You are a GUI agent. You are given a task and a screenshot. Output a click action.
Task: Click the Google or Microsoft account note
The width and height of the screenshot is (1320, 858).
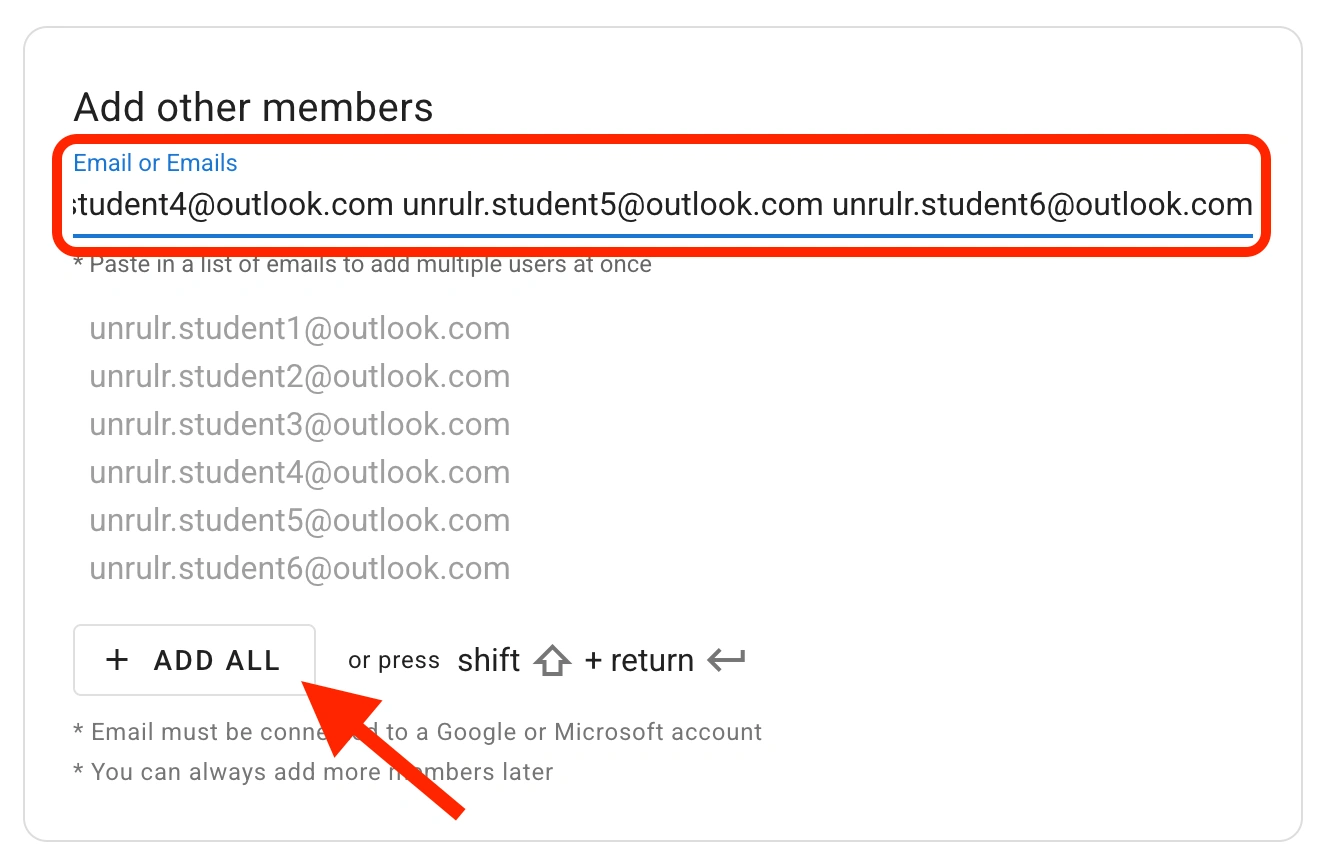(418, 732)
